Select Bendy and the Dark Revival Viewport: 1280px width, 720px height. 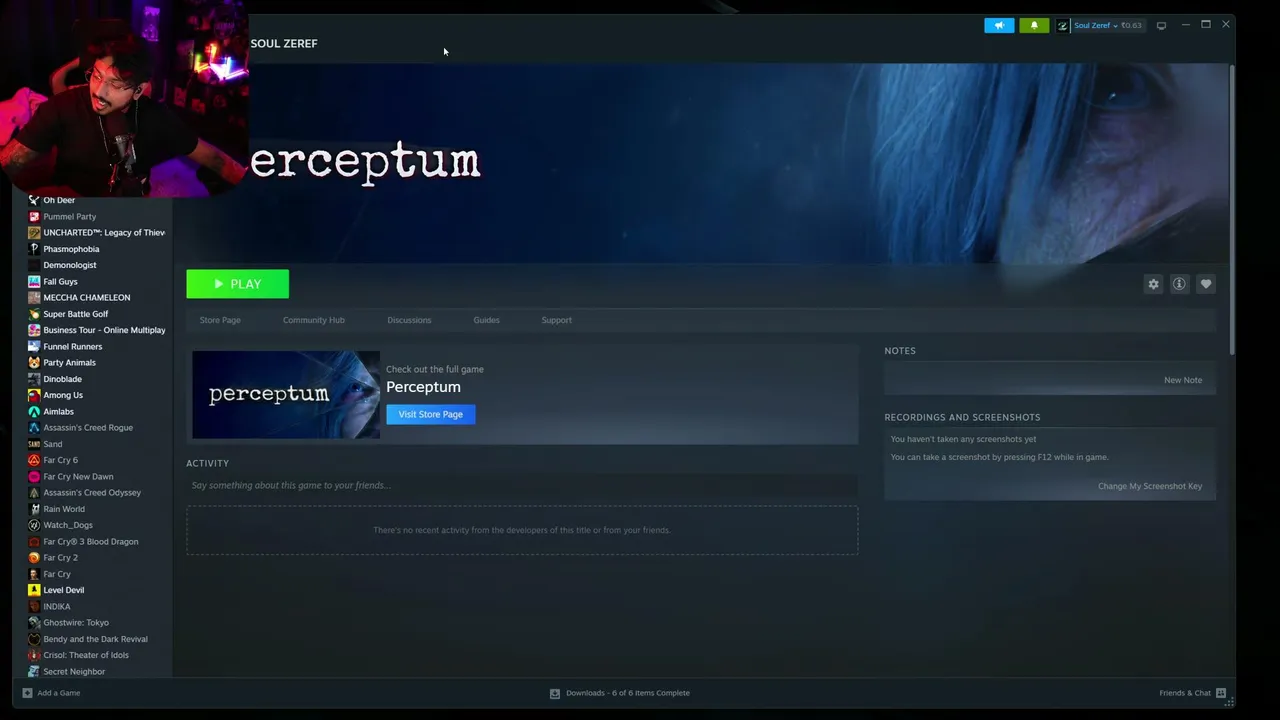click(x=95, y=639)
